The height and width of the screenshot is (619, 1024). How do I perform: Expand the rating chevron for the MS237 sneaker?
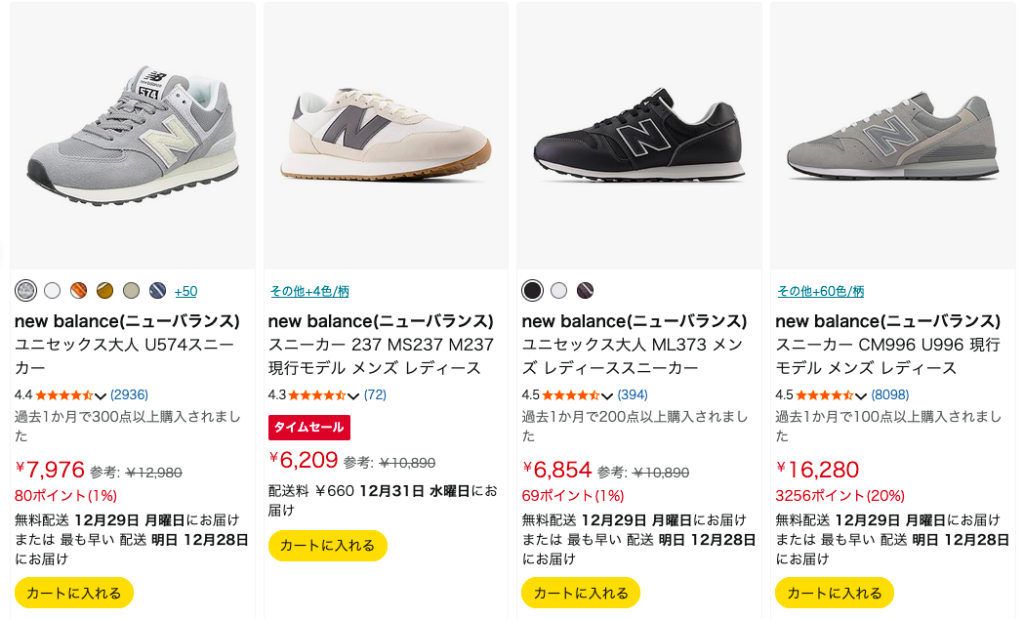coord(353,396)
